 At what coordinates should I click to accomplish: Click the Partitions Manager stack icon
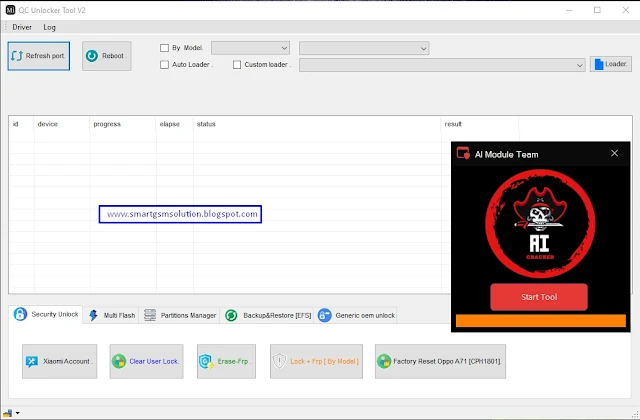point(150,315)
